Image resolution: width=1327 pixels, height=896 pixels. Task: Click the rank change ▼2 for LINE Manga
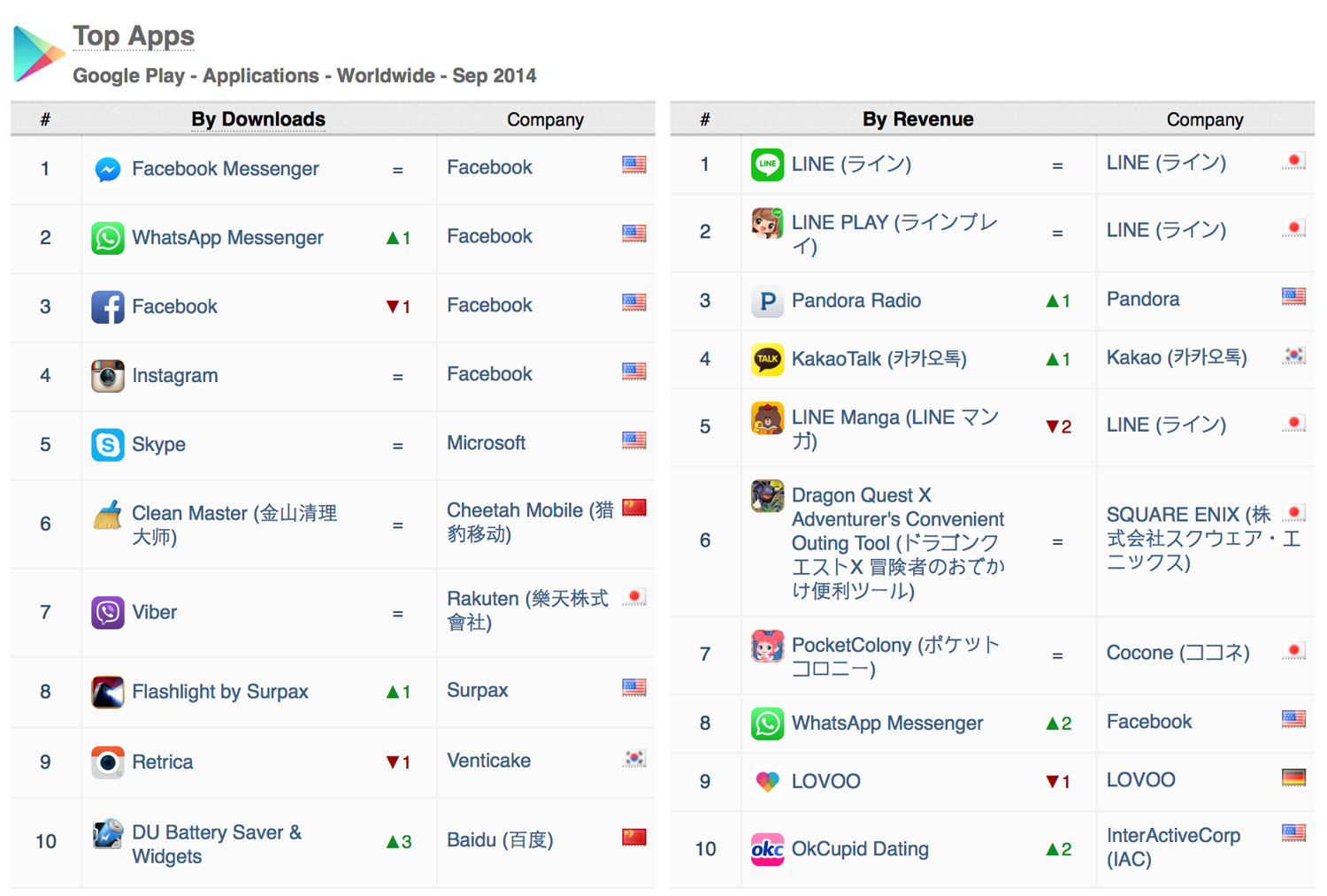[1059, 427]
